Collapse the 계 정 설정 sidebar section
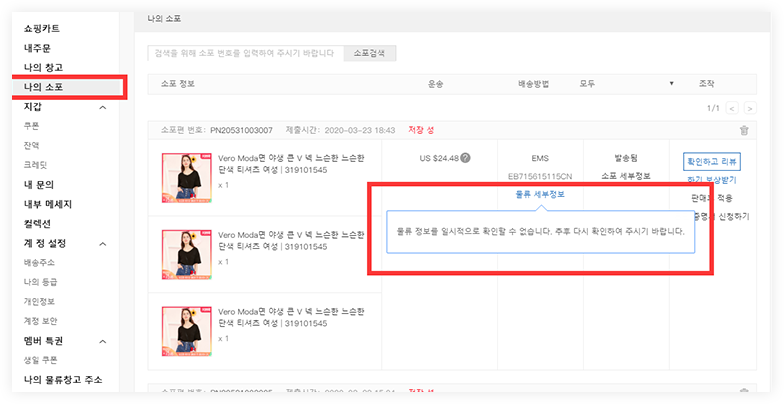Image resolution: width=784 pixels, height=404 pixels. [x=104, y=243]
